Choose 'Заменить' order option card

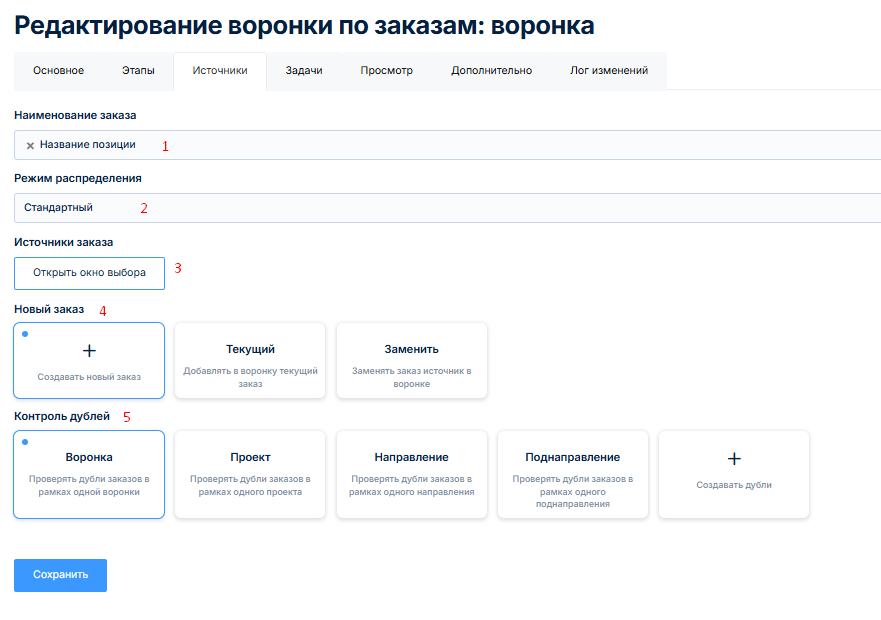[x=411, y=360]
